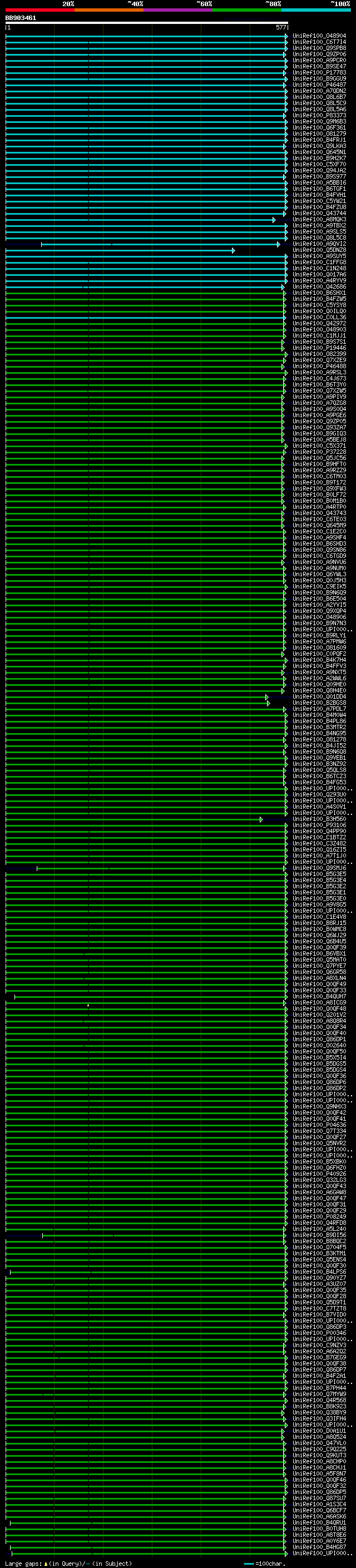Select subject label UniRef100_B4FRJ1

tap(319, 140)
